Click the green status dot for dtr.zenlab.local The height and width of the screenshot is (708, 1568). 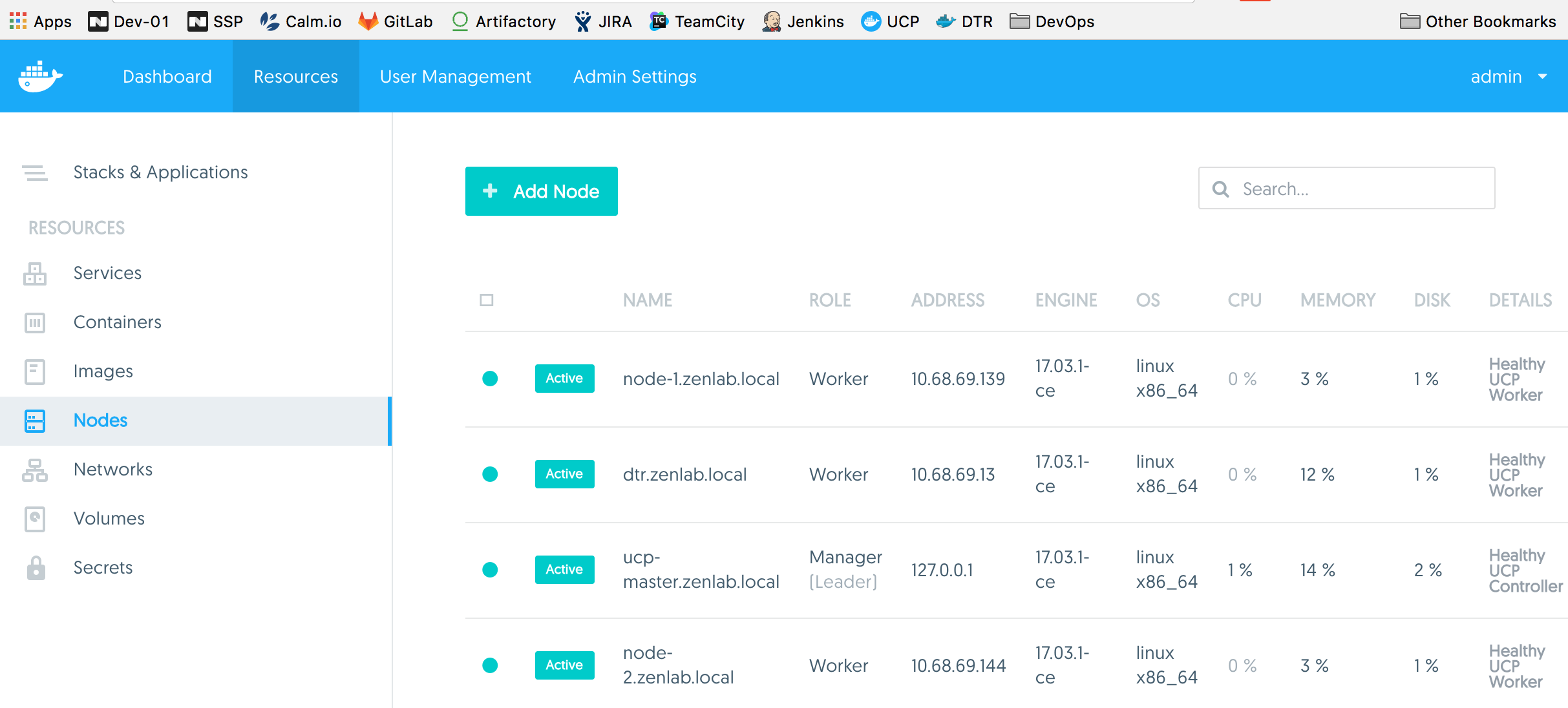(x=490, y=475)
